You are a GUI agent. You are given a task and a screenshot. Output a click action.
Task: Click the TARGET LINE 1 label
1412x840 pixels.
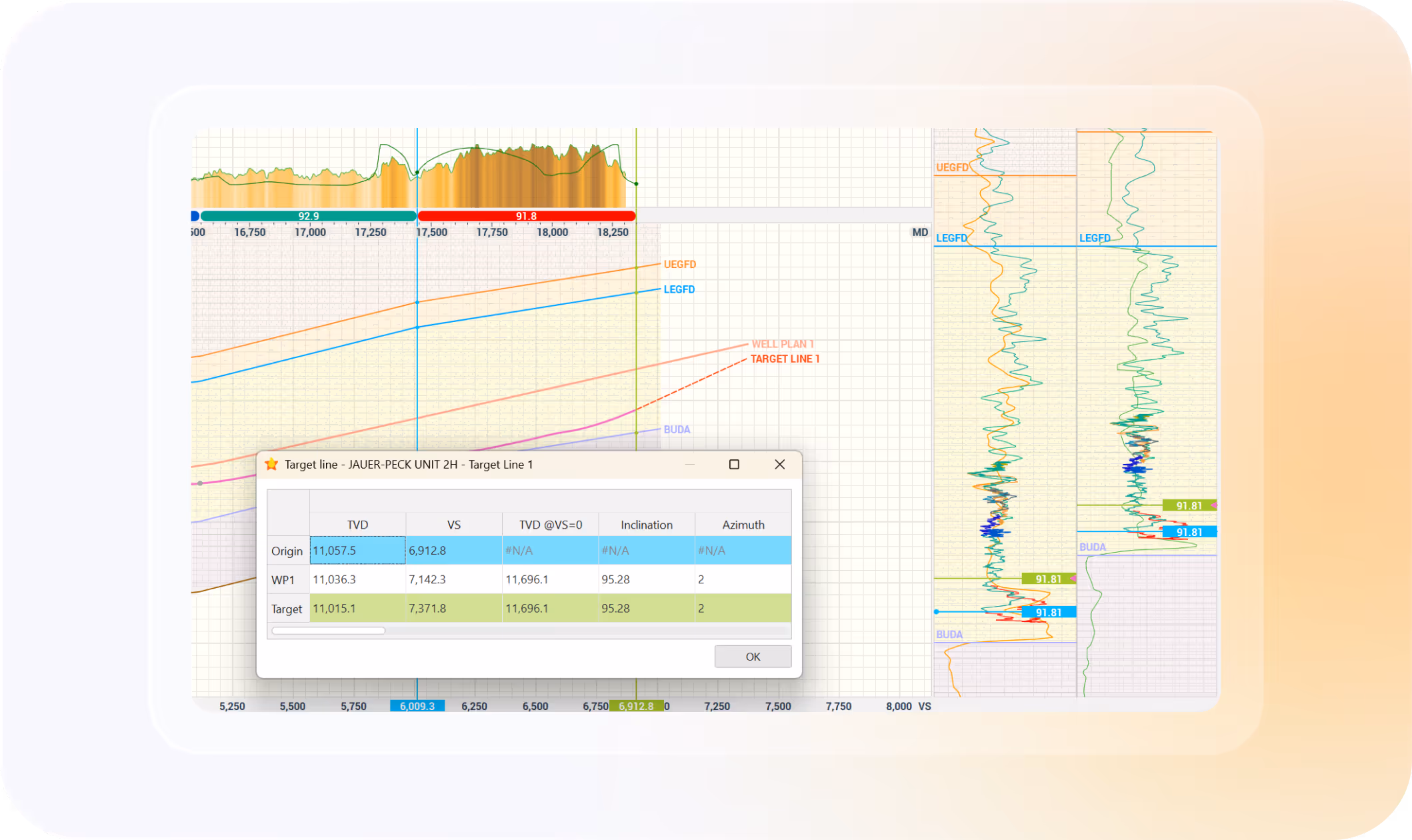tap(785, 359)
